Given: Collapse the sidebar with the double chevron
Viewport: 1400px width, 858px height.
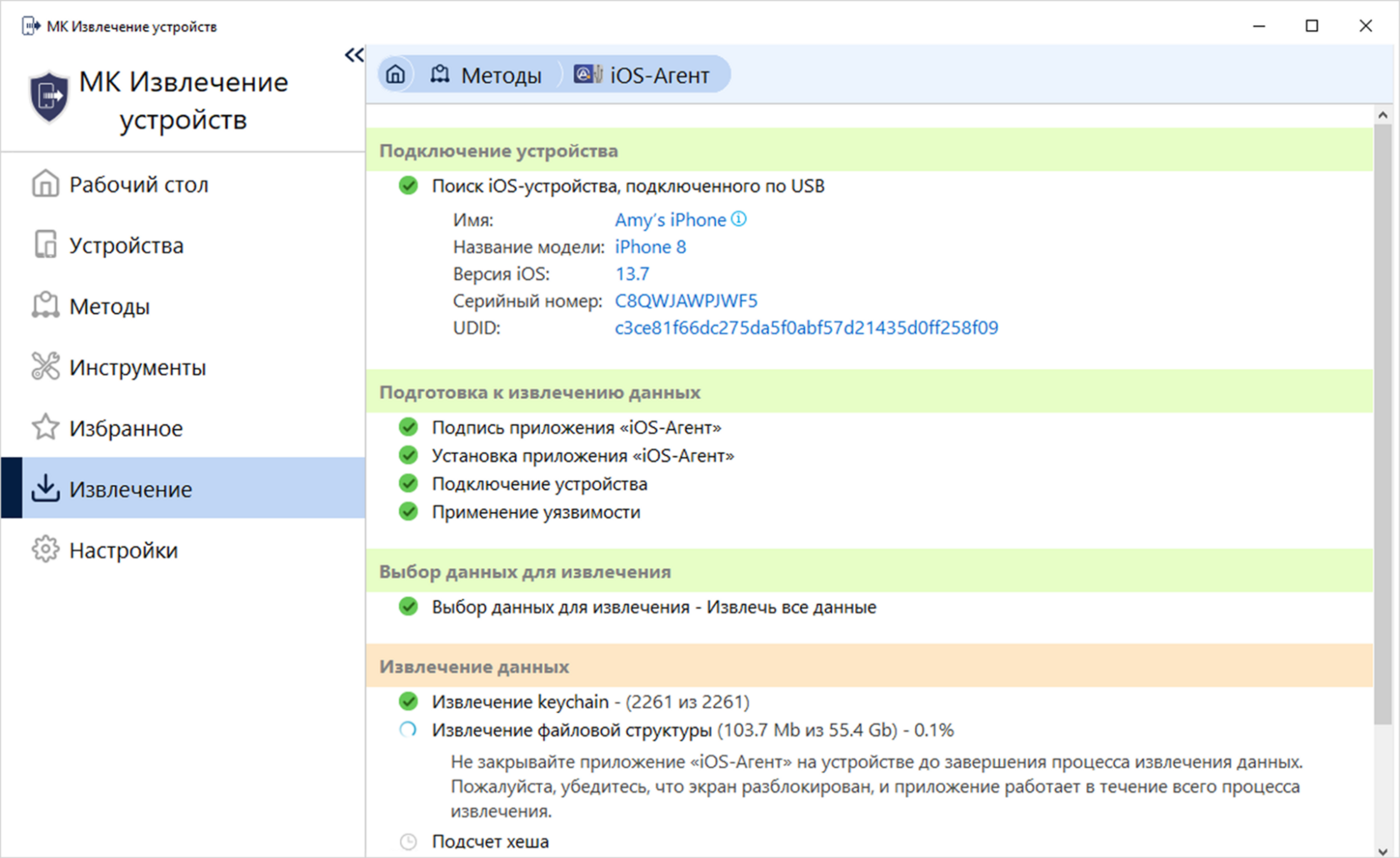Looking at the screenshot, I should tap(354, 55).
